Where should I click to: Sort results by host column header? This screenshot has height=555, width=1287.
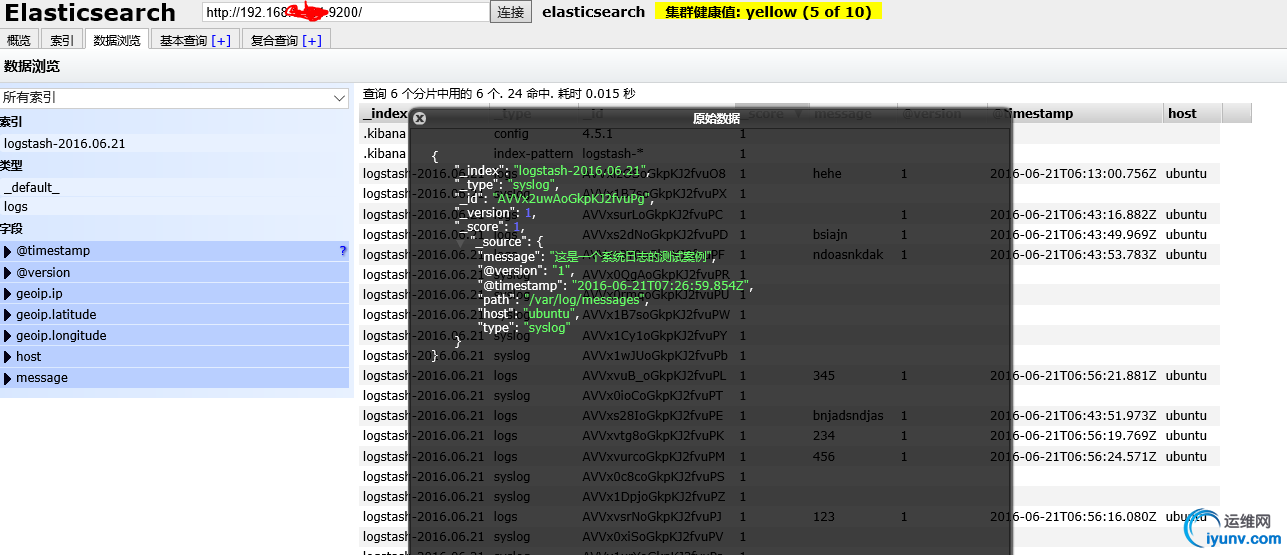tap(1193, 113)
